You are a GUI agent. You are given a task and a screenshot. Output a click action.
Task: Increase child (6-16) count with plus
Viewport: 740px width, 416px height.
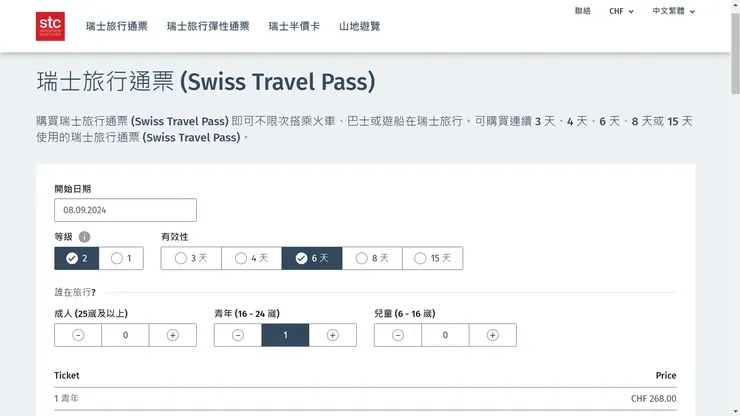[493, 335]
